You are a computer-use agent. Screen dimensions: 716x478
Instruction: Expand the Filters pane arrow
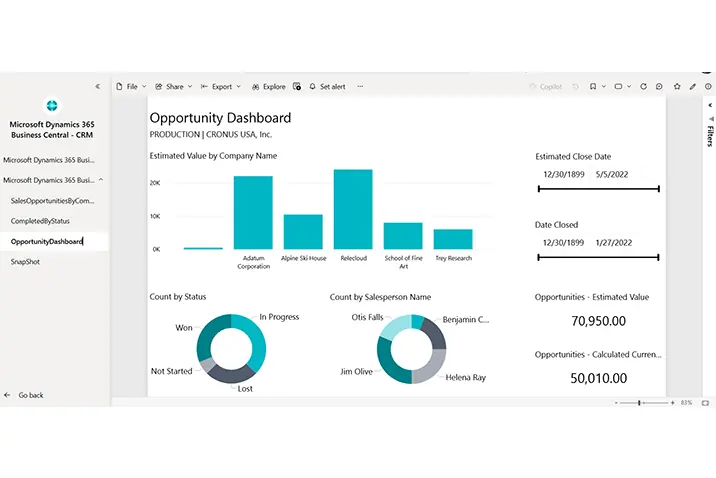click(x=710, y=105)
